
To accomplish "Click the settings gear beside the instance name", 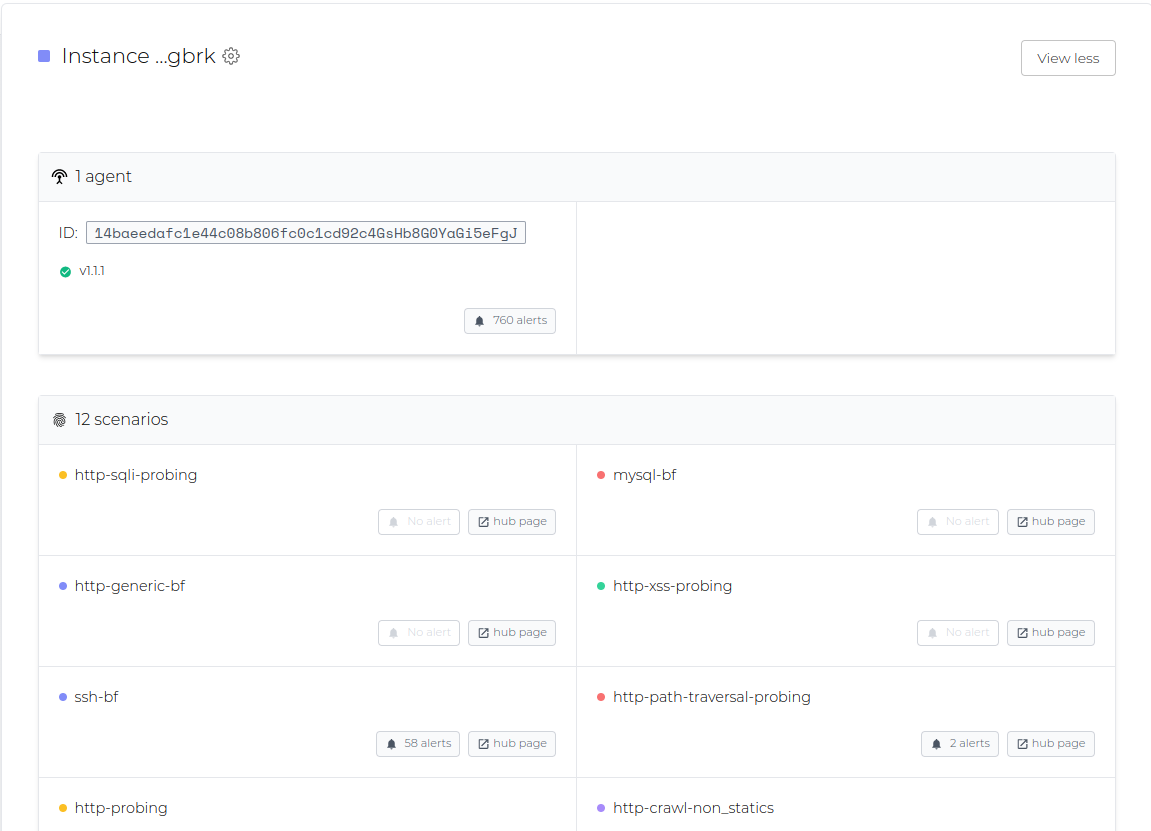I will [231, 56].
